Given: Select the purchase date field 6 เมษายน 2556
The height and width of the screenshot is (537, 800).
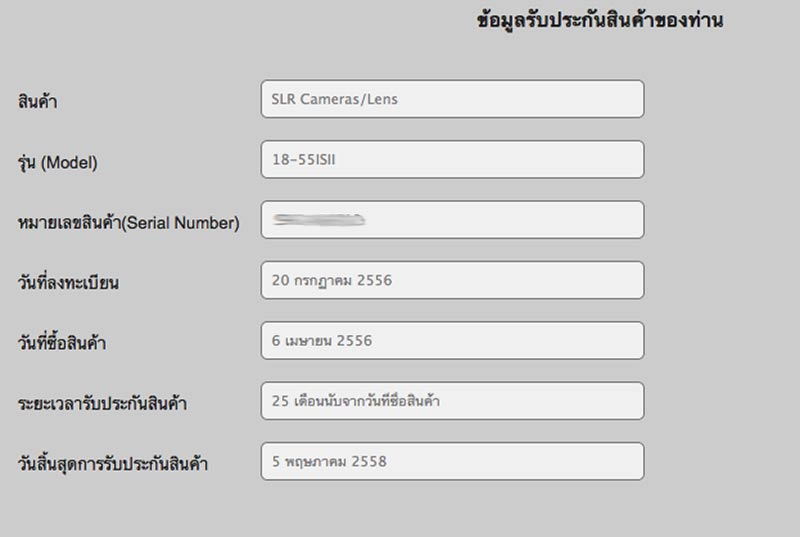Looking at the screenshot, I should 452,341.
